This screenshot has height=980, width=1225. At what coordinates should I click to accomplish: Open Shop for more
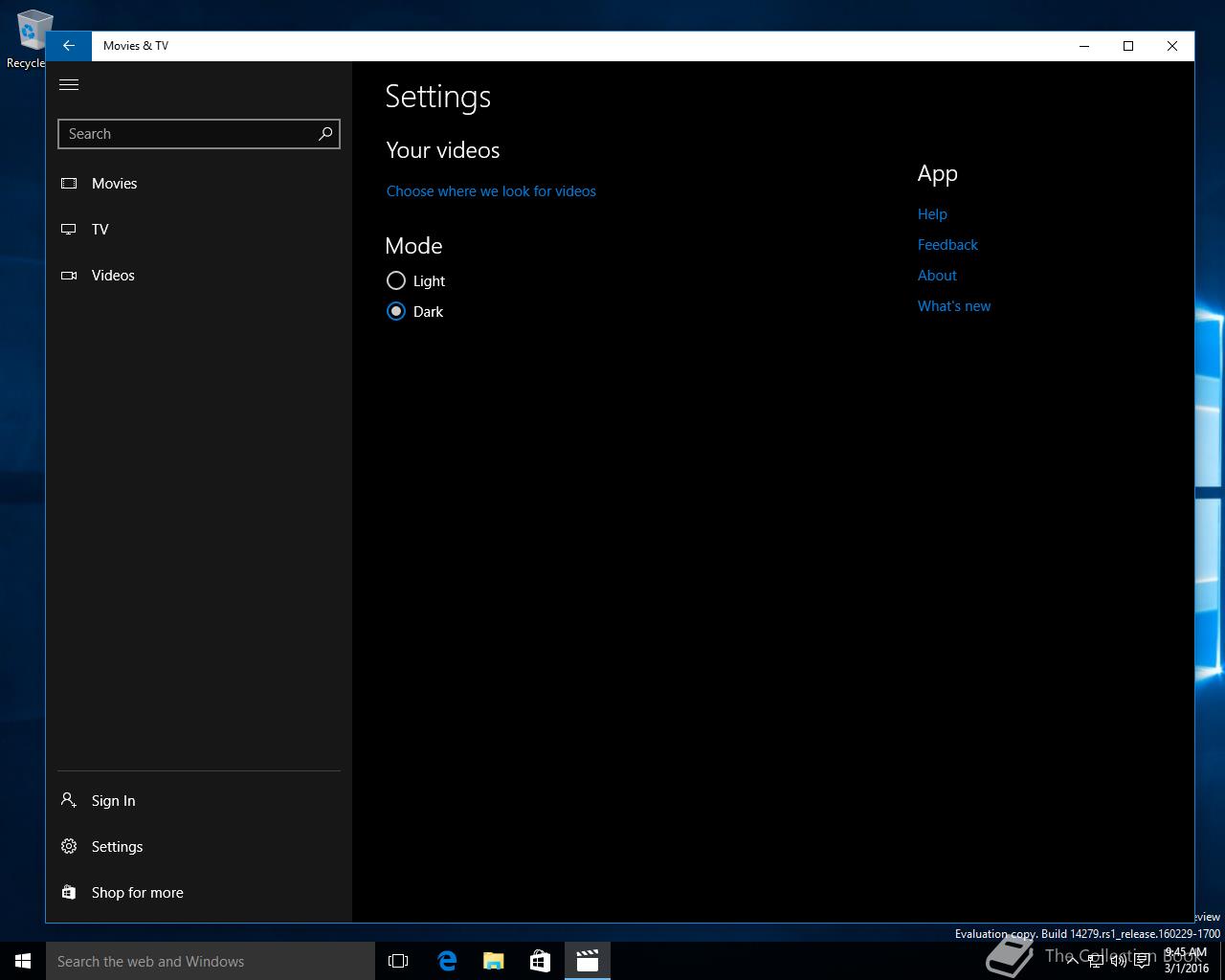tap(199, 893)
